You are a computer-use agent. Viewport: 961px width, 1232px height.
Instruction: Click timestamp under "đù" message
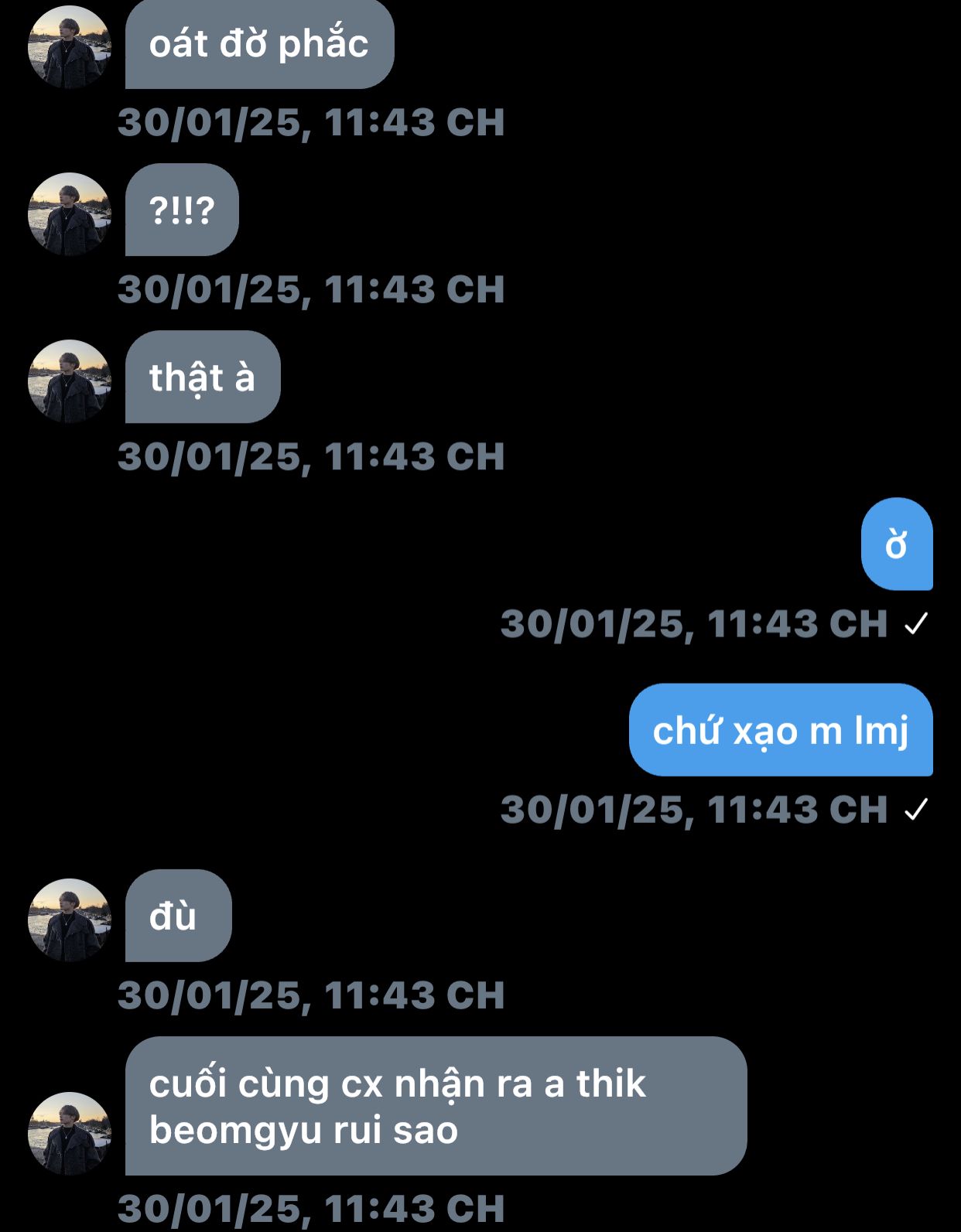point(311,995)
